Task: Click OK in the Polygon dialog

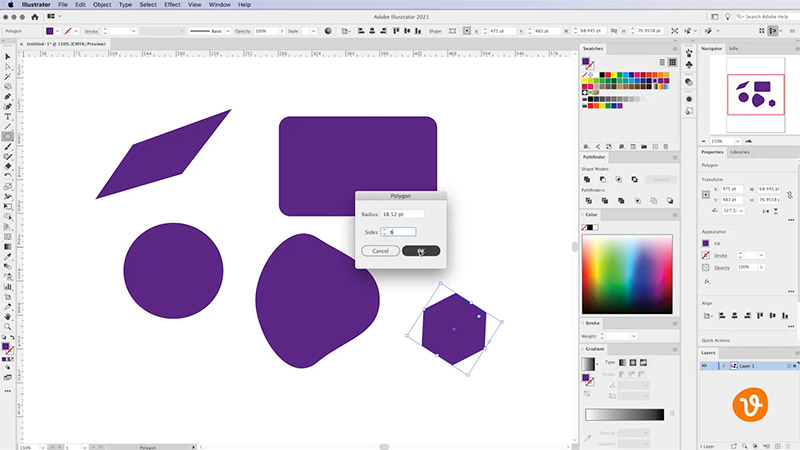Action: pos(421,251)
